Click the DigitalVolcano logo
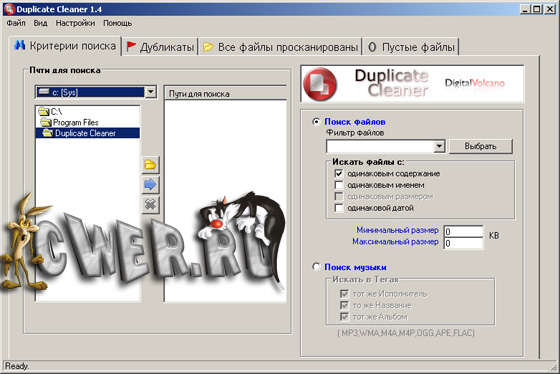The width and height of the screenshot is (560, 374). (x=475, y=83)
